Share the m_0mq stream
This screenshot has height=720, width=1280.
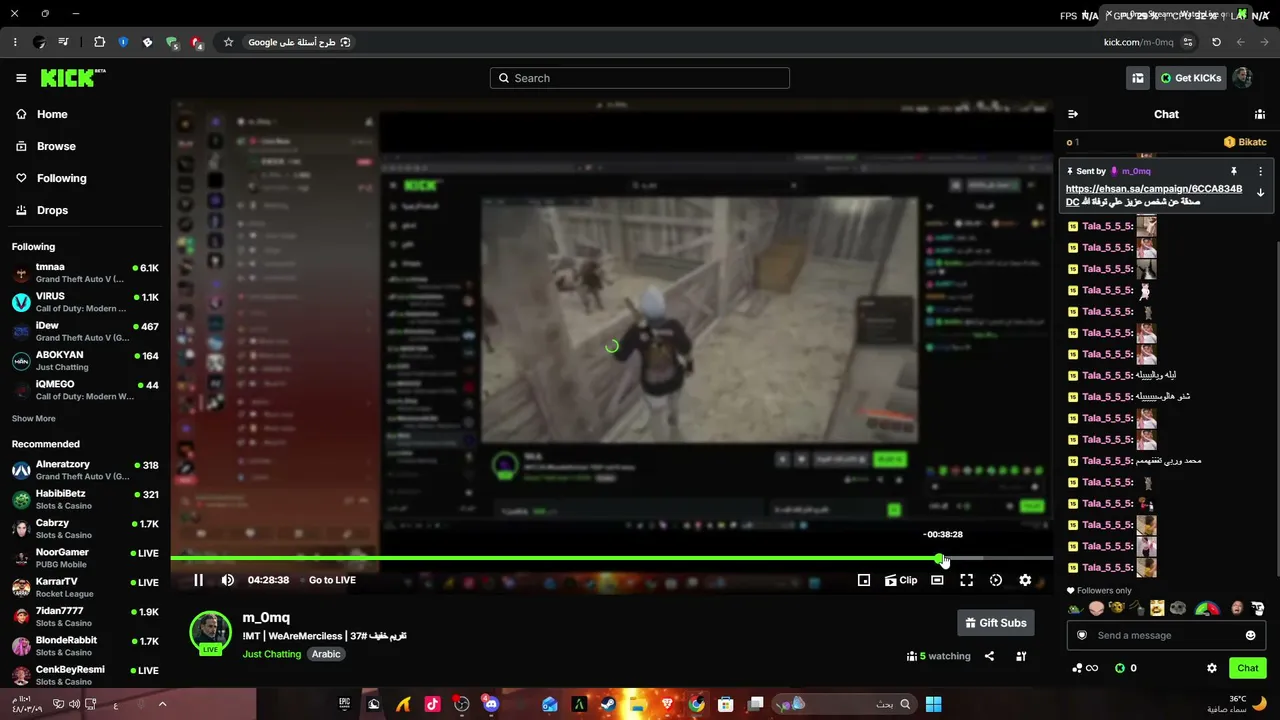[x=989, y=656]
